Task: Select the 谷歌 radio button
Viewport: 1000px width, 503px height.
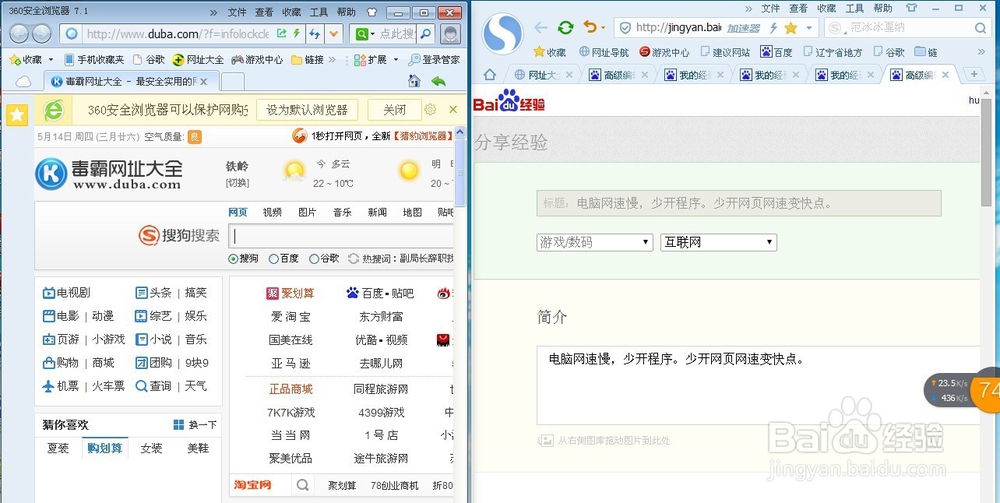Action: click(x=314, y=259)
